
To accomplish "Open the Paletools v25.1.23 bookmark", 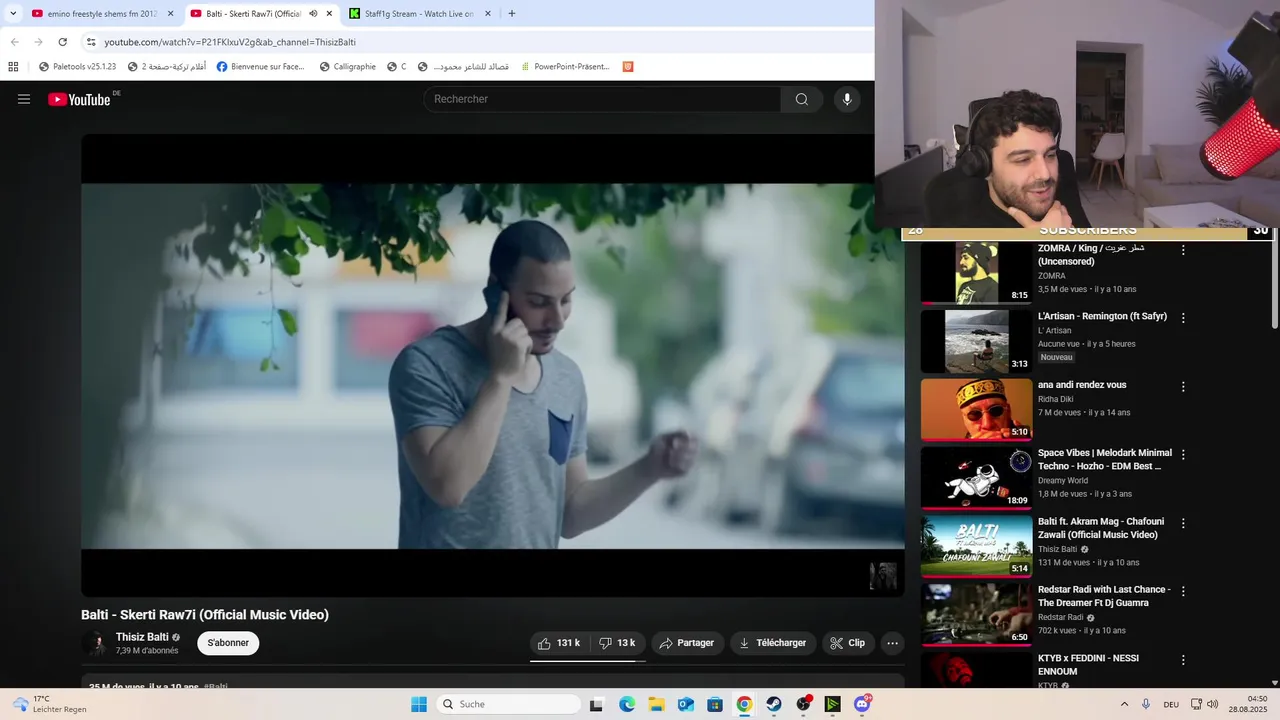I will (77, 67).
